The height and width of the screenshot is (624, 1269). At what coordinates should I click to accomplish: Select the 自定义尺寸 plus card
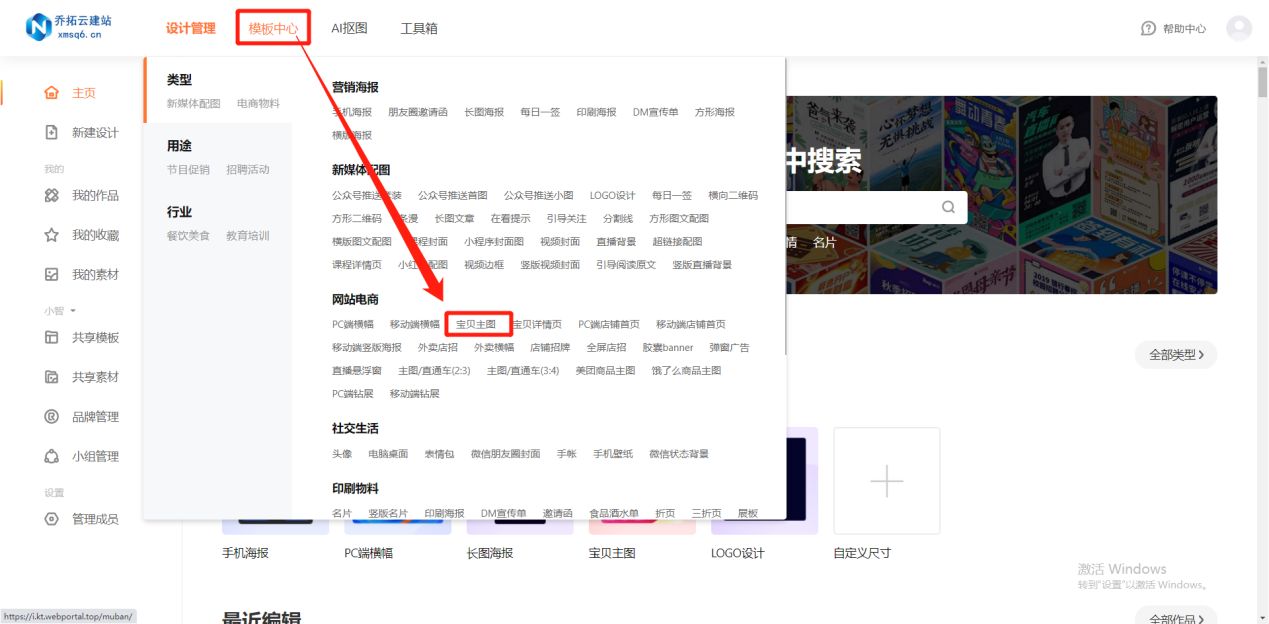click(886, 480)
